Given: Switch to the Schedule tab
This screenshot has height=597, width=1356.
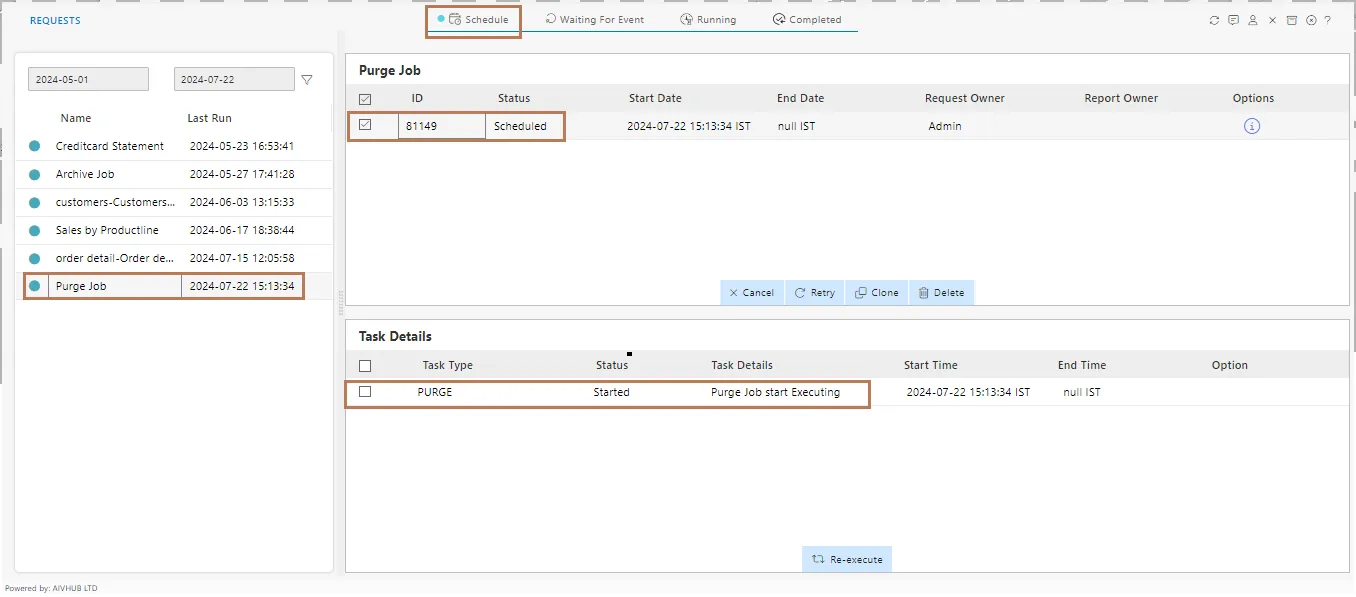Looking at the screenshot, I should (474, 20).
